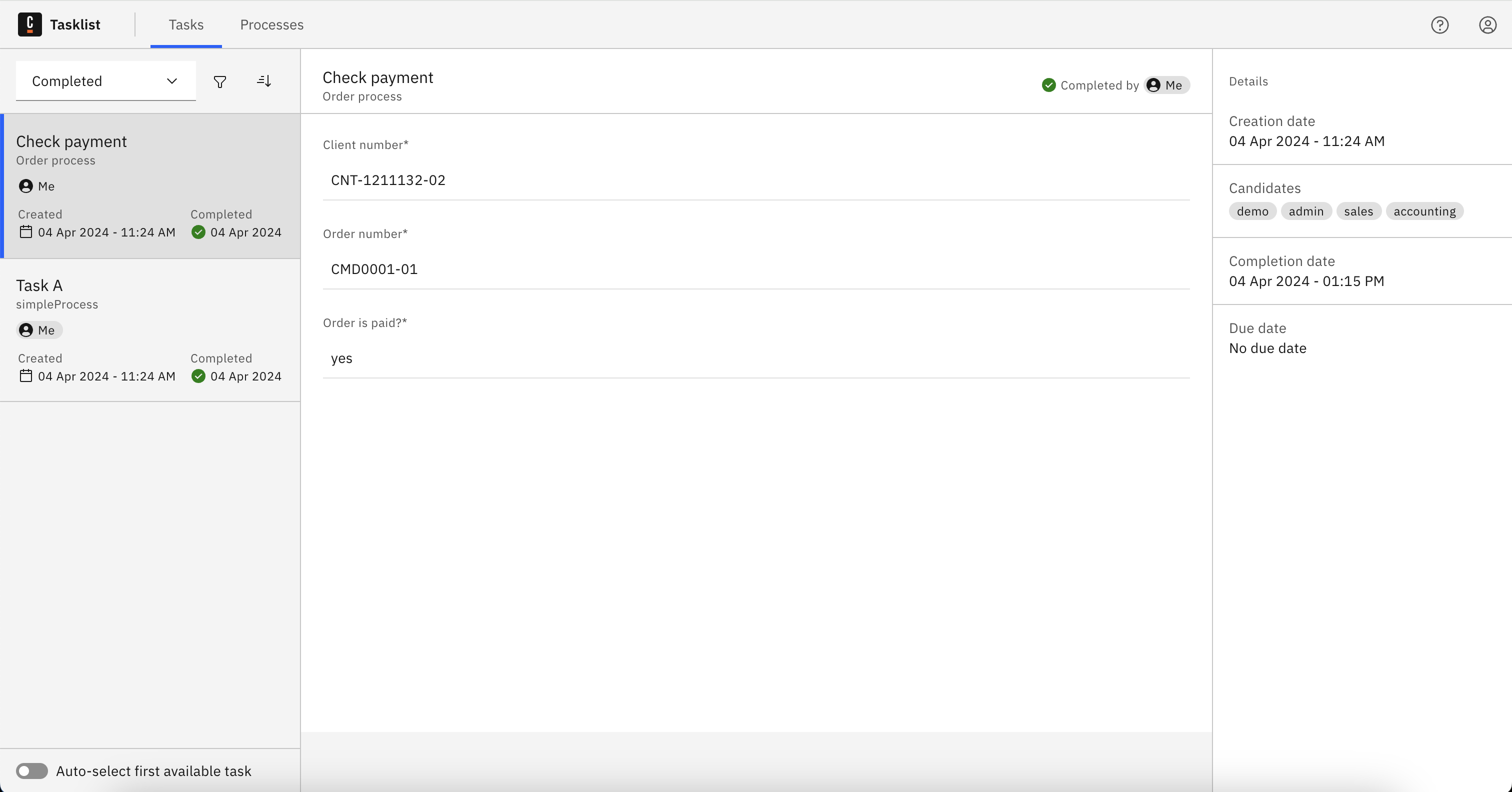Open the help documentation icon

1440,24
